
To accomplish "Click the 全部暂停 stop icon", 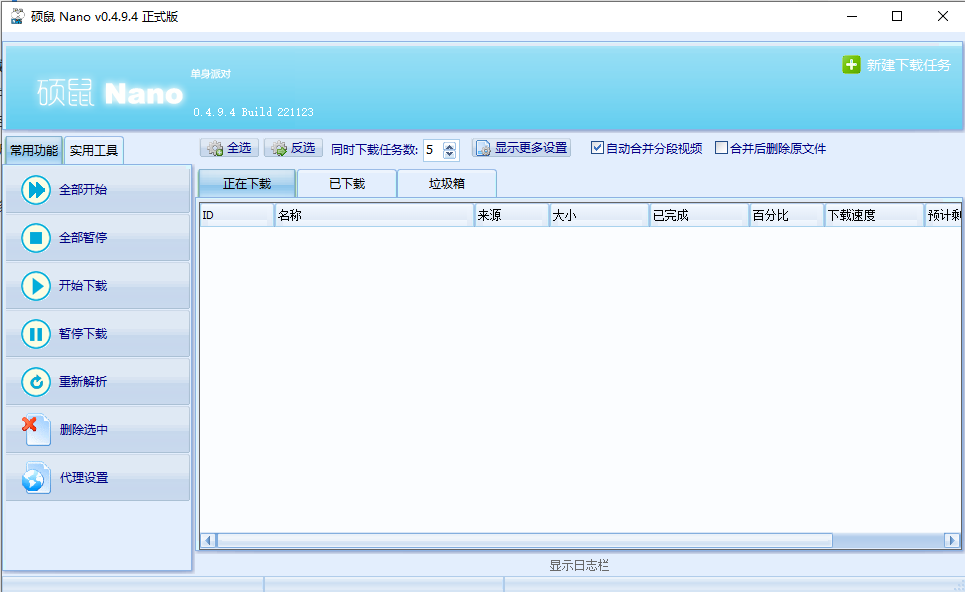I will tap(36, 238).
